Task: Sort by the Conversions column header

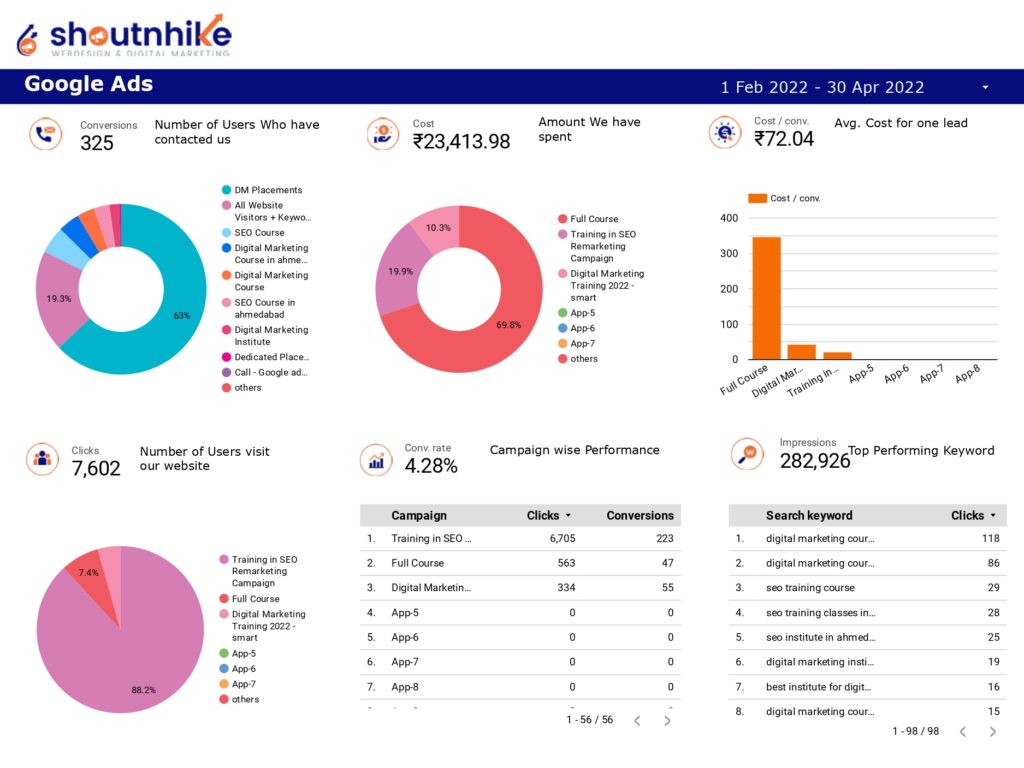Action: point(640,515)
